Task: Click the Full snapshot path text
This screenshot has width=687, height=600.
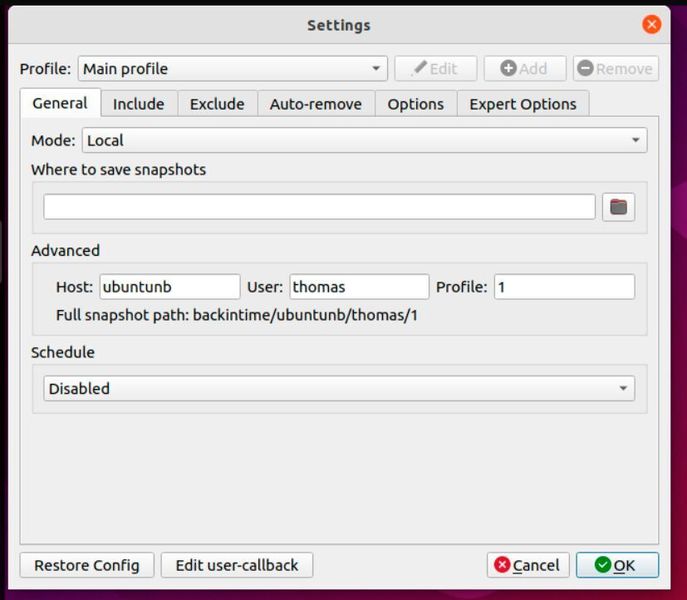Action: [237, 315]
